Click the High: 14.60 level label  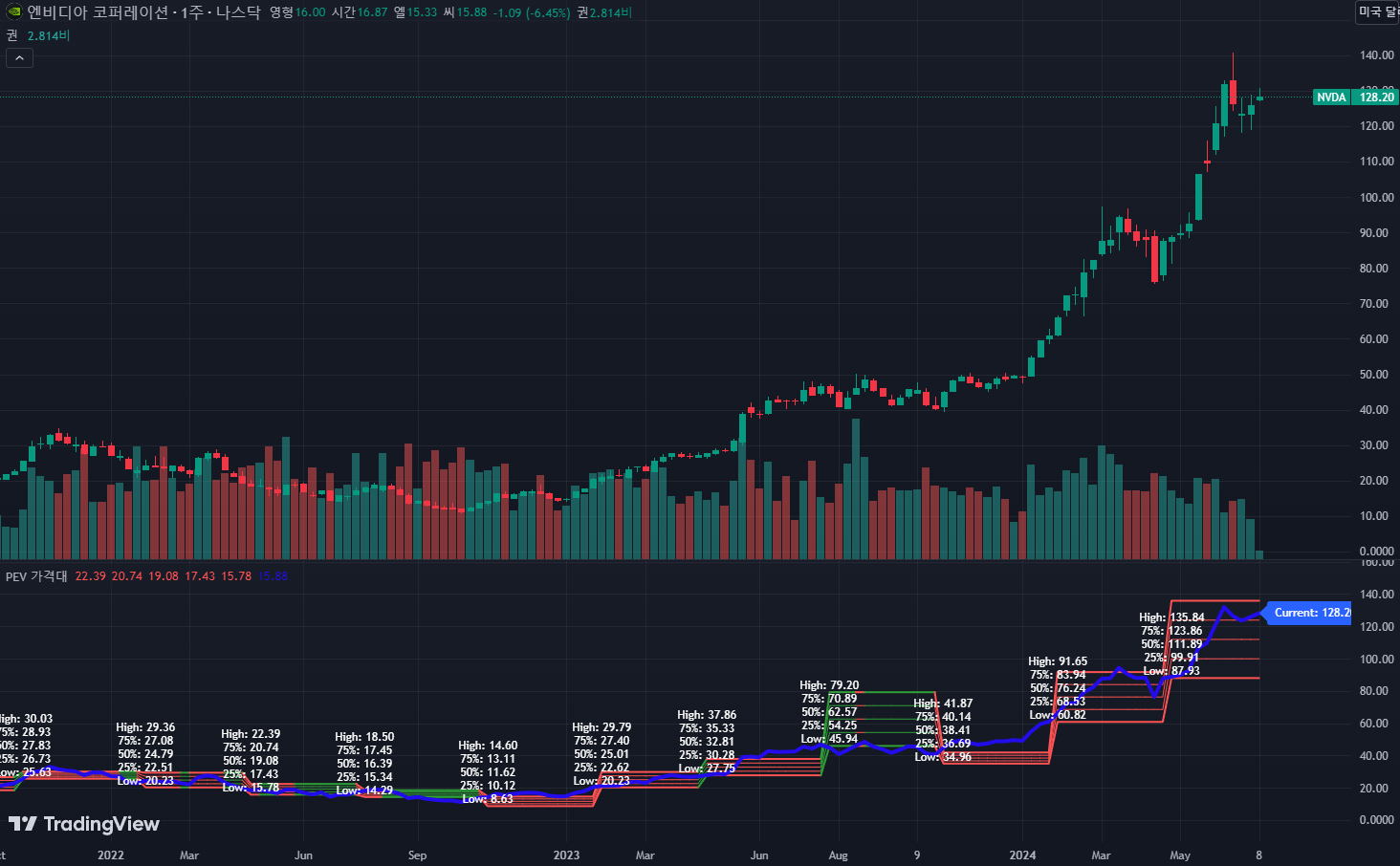[488, 746]
